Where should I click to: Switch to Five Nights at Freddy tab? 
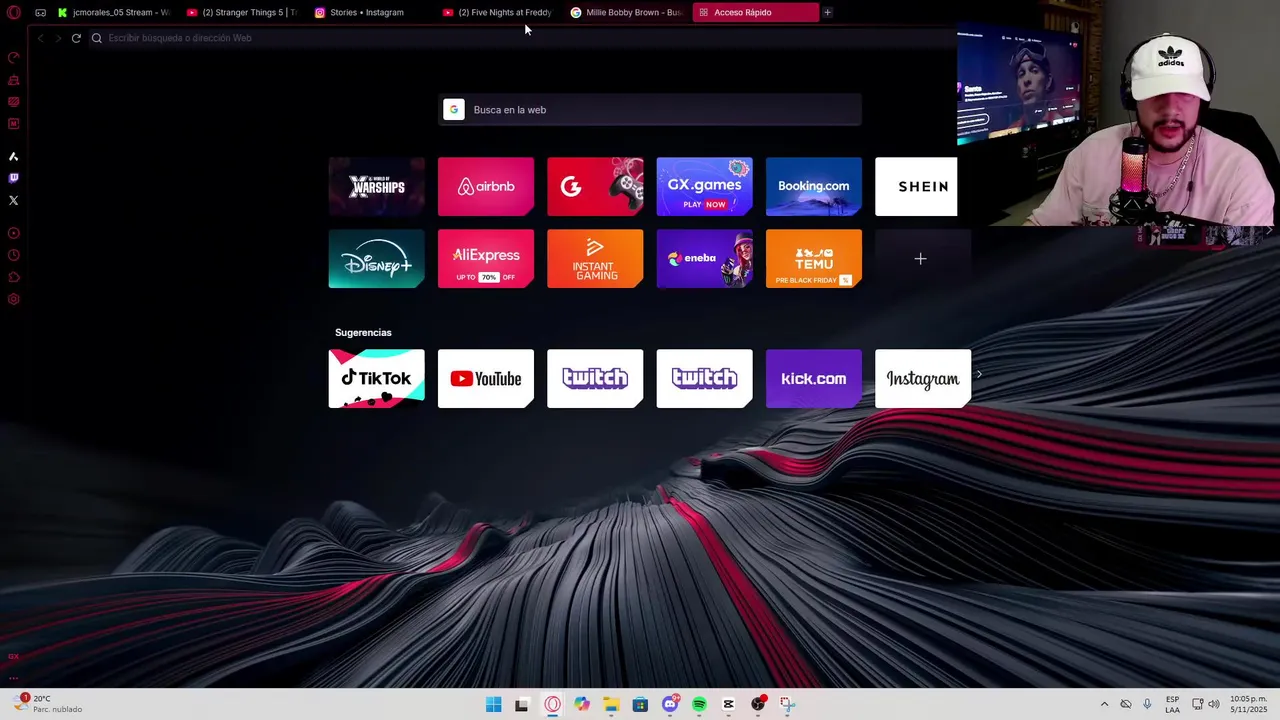[x=497, y=12]
